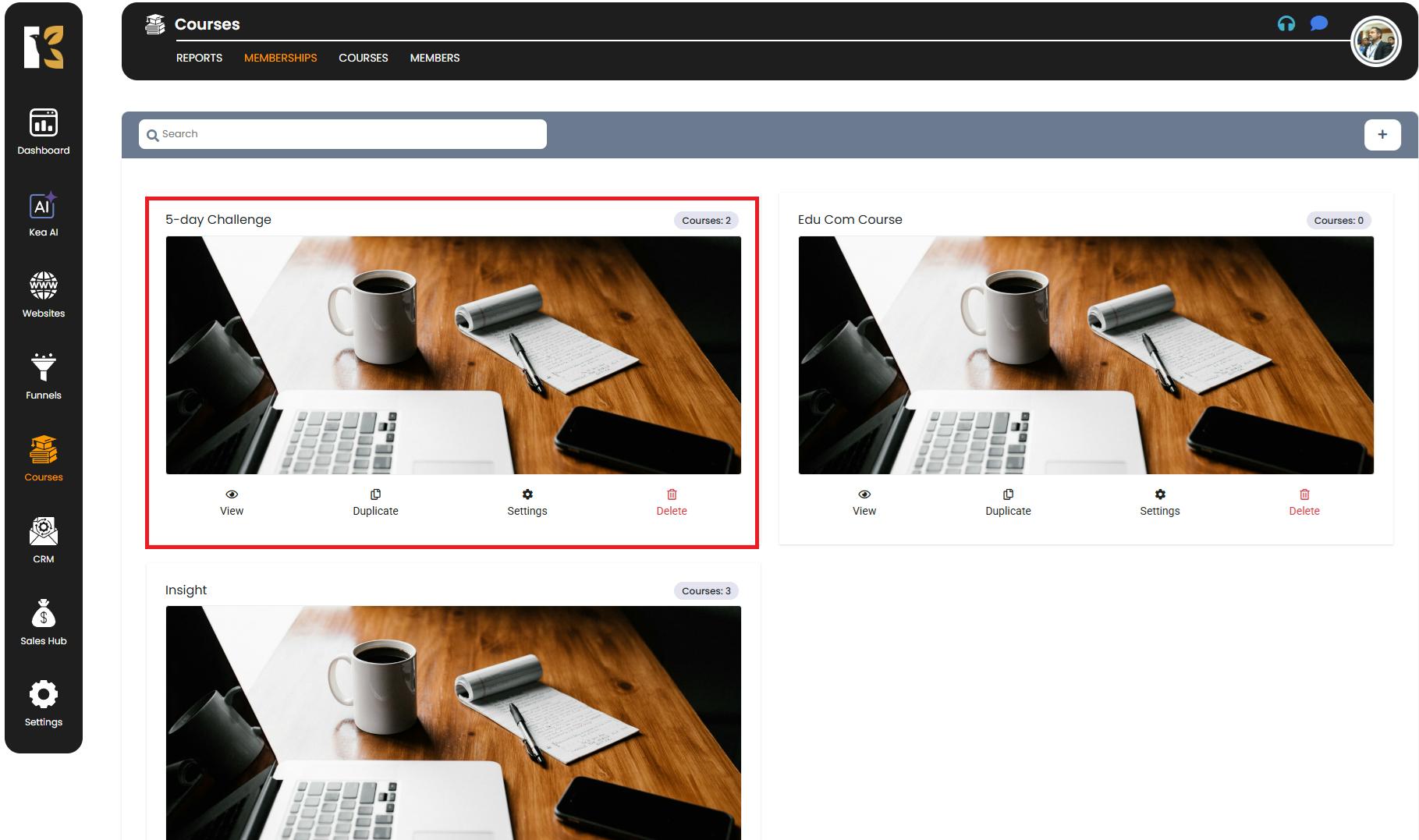Click the headset support icon
Image resolution: width=1419 pixels, height=840 pixels.
click(x=1286, y=23)
